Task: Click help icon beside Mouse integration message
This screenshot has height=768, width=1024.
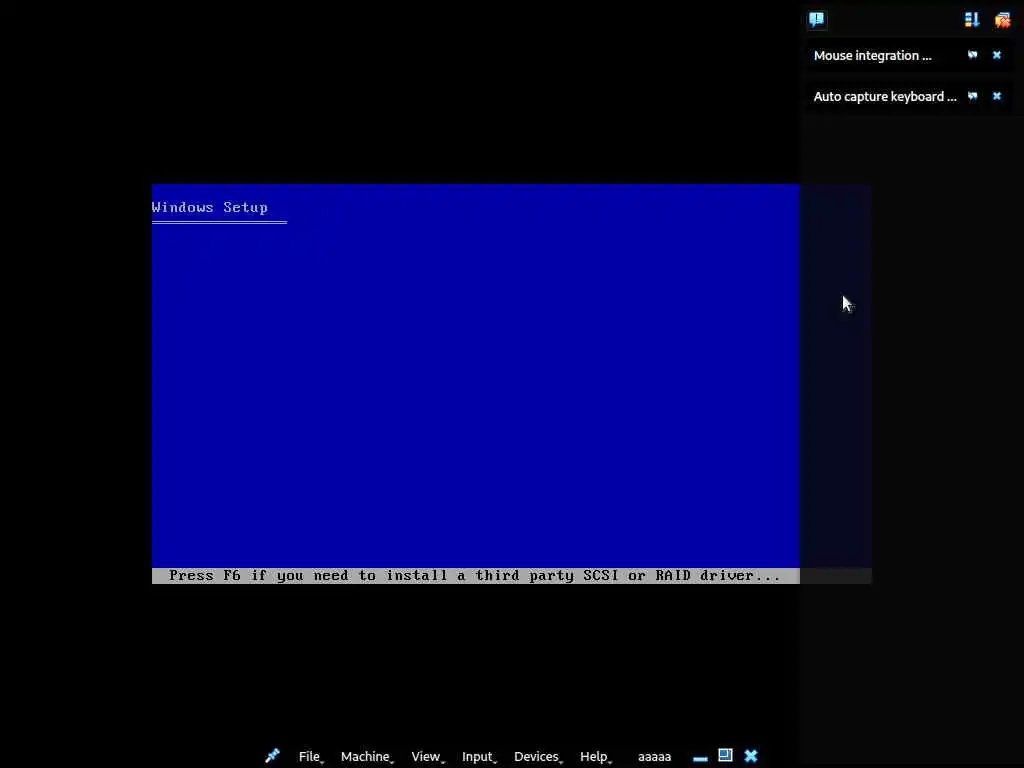Action: tap(972, 56)
